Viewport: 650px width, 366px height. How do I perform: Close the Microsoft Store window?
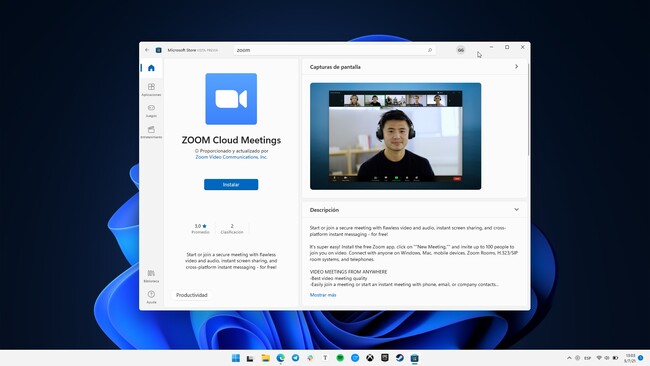[522, 47]
